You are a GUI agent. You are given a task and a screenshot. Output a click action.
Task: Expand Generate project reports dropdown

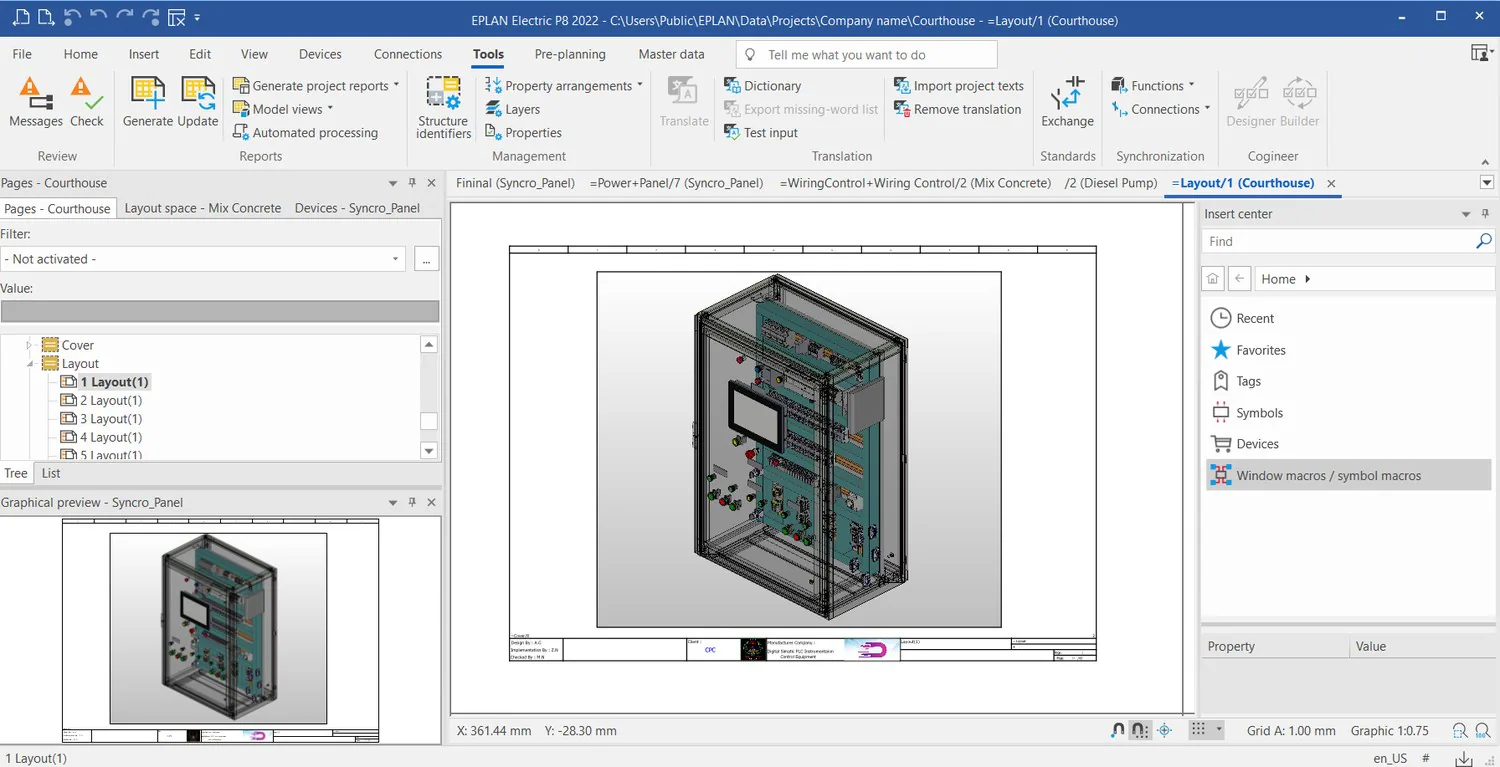click(x=396, y=85)
